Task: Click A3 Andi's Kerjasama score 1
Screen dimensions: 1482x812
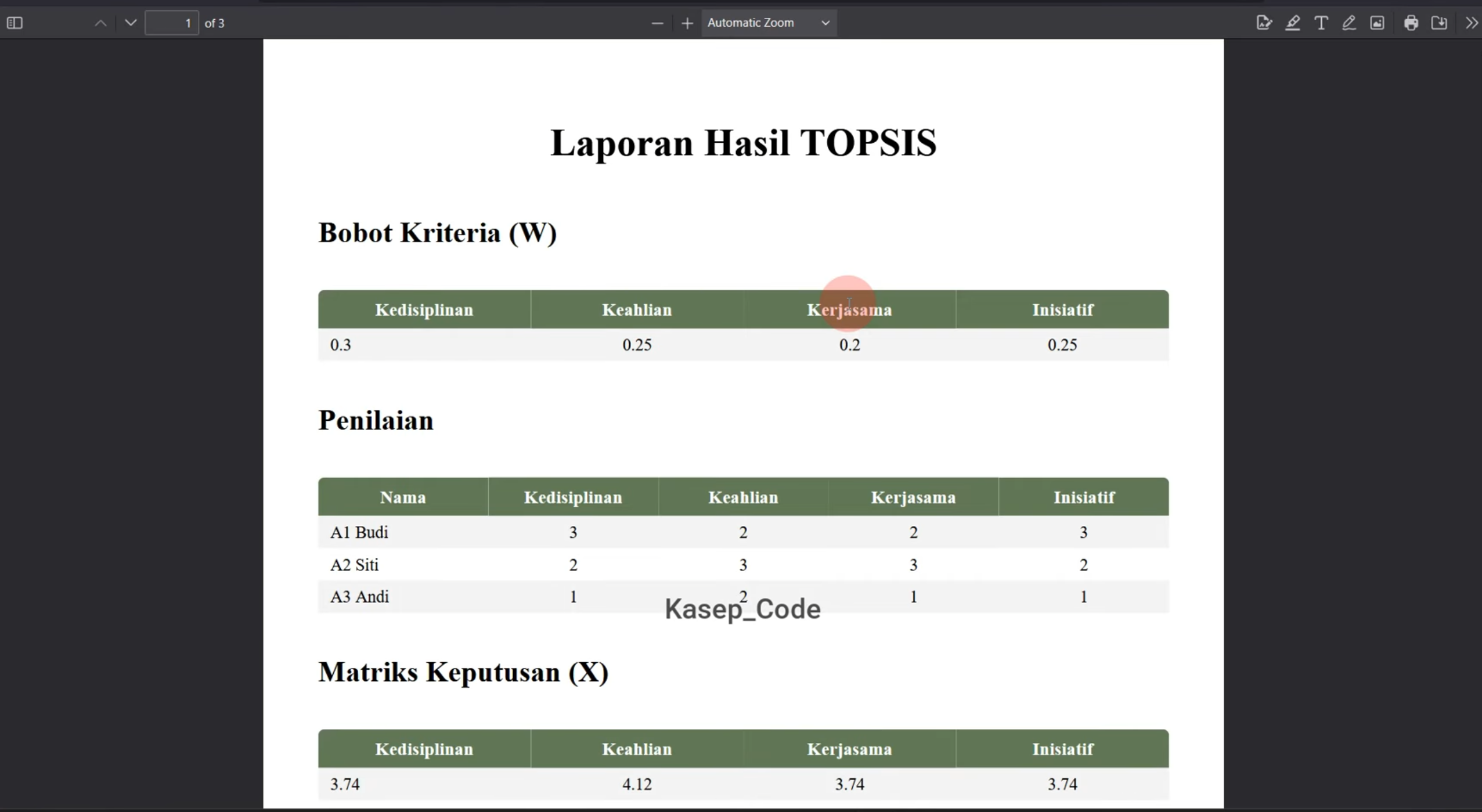Action: (x=913, y=597)
